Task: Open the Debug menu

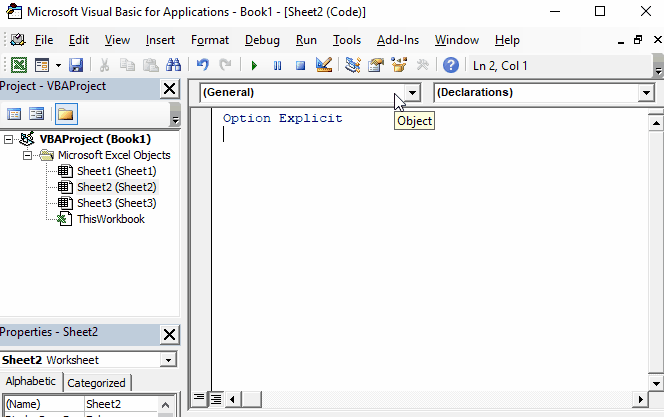Action: click(262, 40)
